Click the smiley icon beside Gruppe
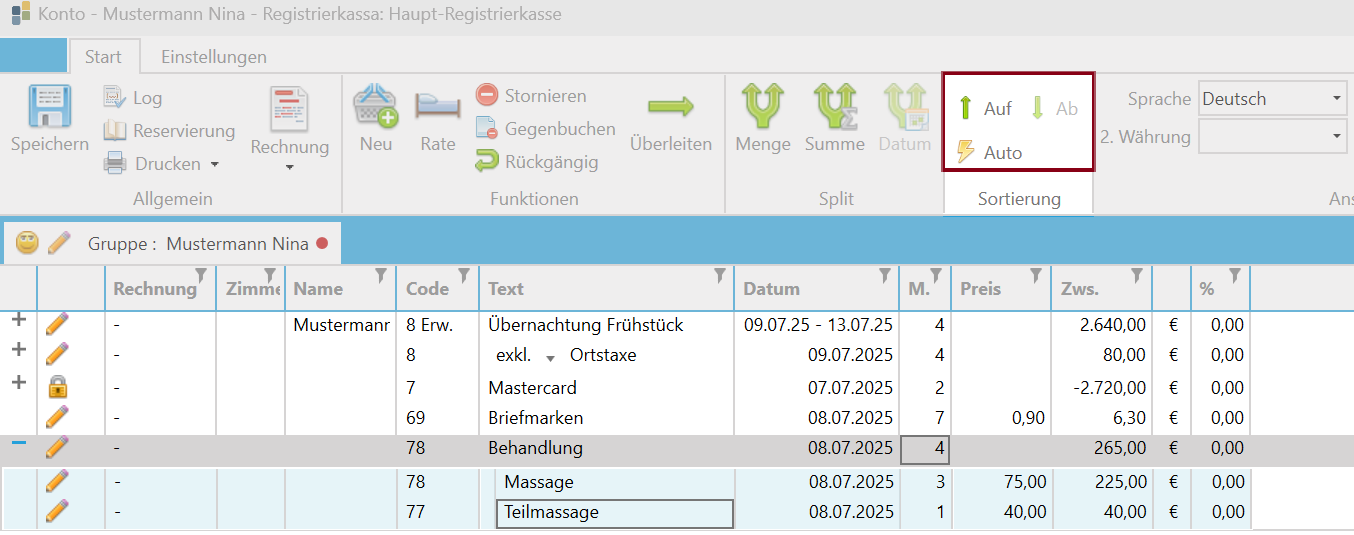Screen dimensions: 1354x535 pos(27,242)
